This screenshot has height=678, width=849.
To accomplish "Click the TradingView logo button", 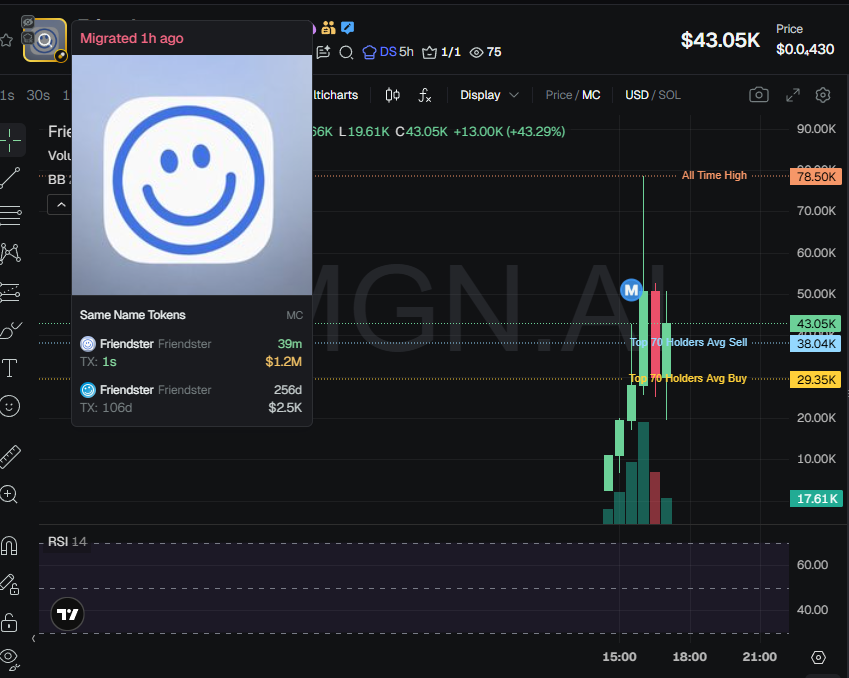I will coord(67,614).
